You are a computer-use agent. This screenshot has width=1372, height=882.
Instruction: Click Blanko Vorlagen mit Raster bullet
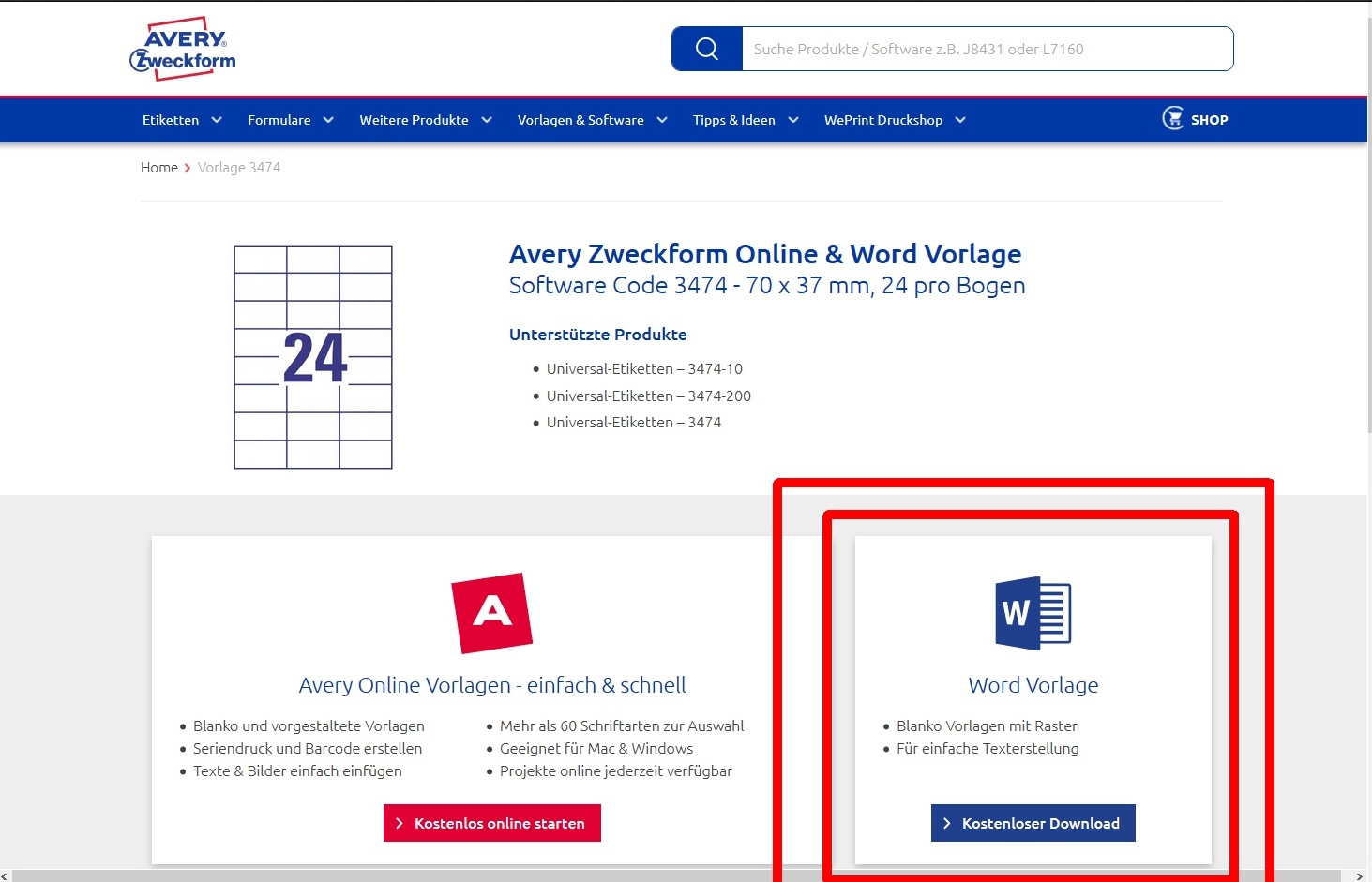coord(987,726)
